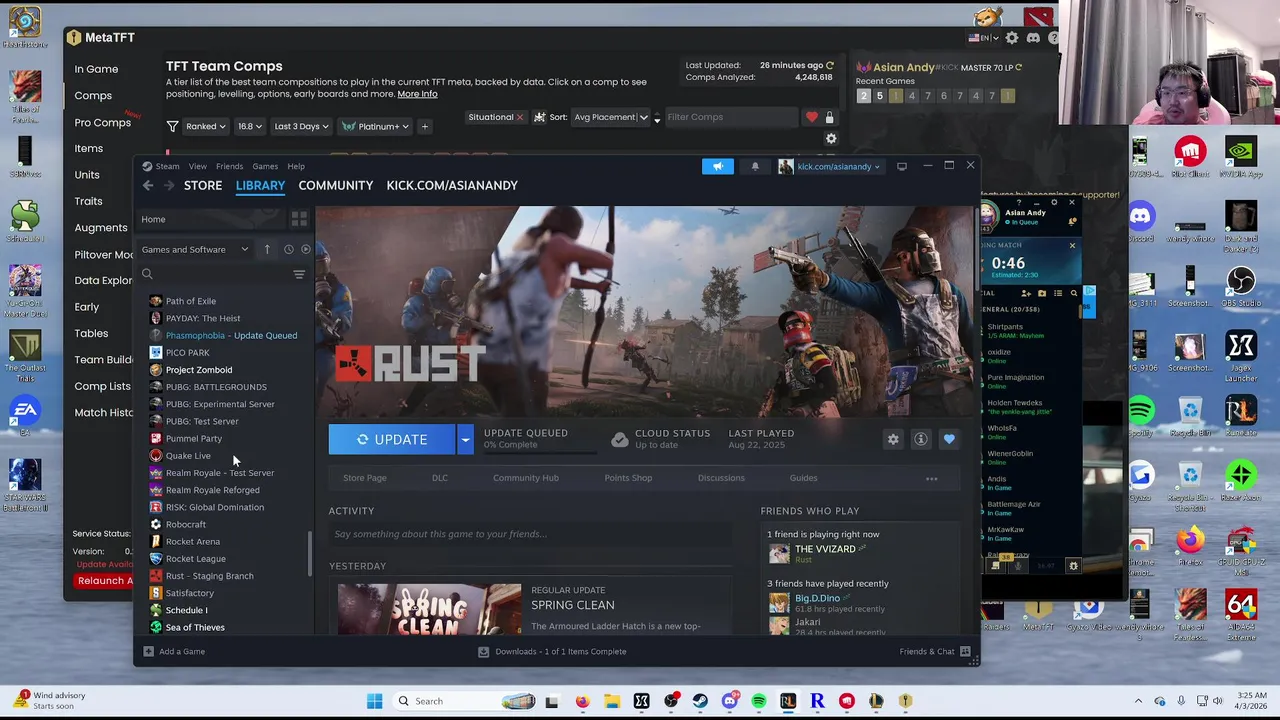Toggle ready-to-play filter icon in library
Viewport: 1280px width, 720px height.
click(306, 249)
